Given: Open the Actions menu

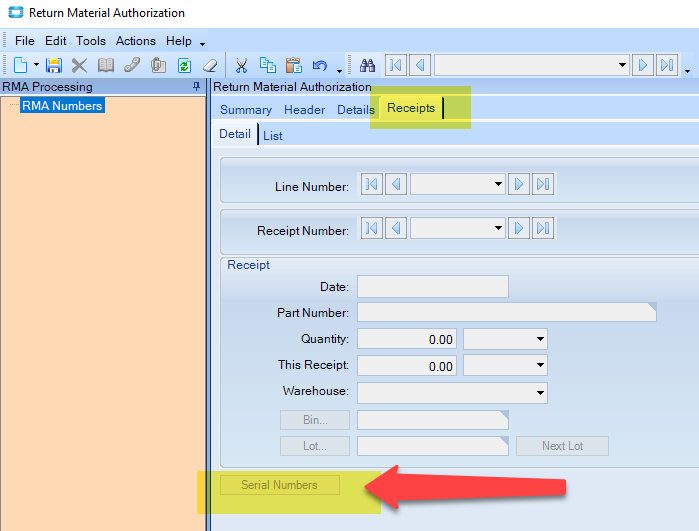Looking at the screenshot, I should (x=136, y=41).
